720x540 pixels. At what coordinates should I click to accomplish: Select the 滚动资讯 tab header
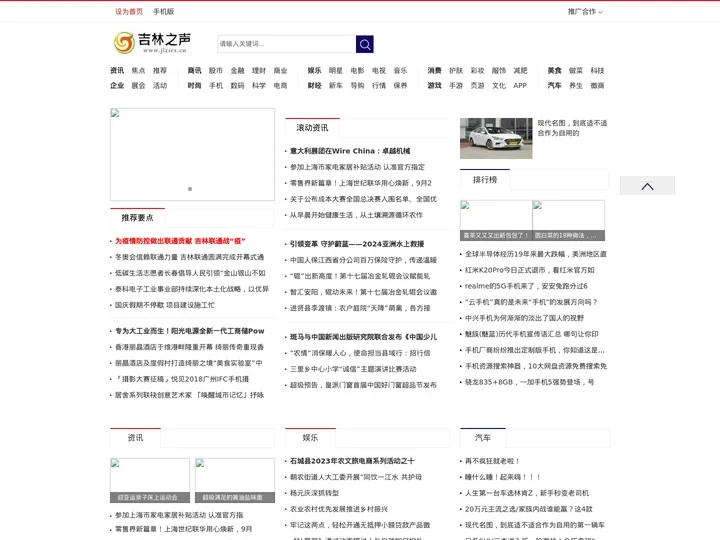point(312,128)
